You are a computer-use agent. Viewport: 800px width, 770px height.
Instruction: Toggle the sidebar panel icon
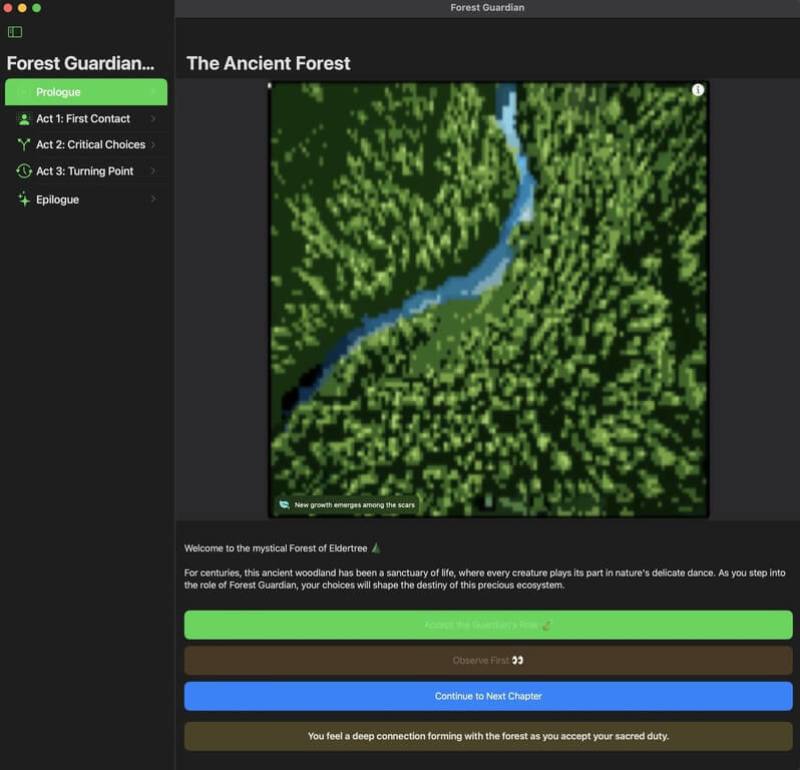tap(15, 32)
